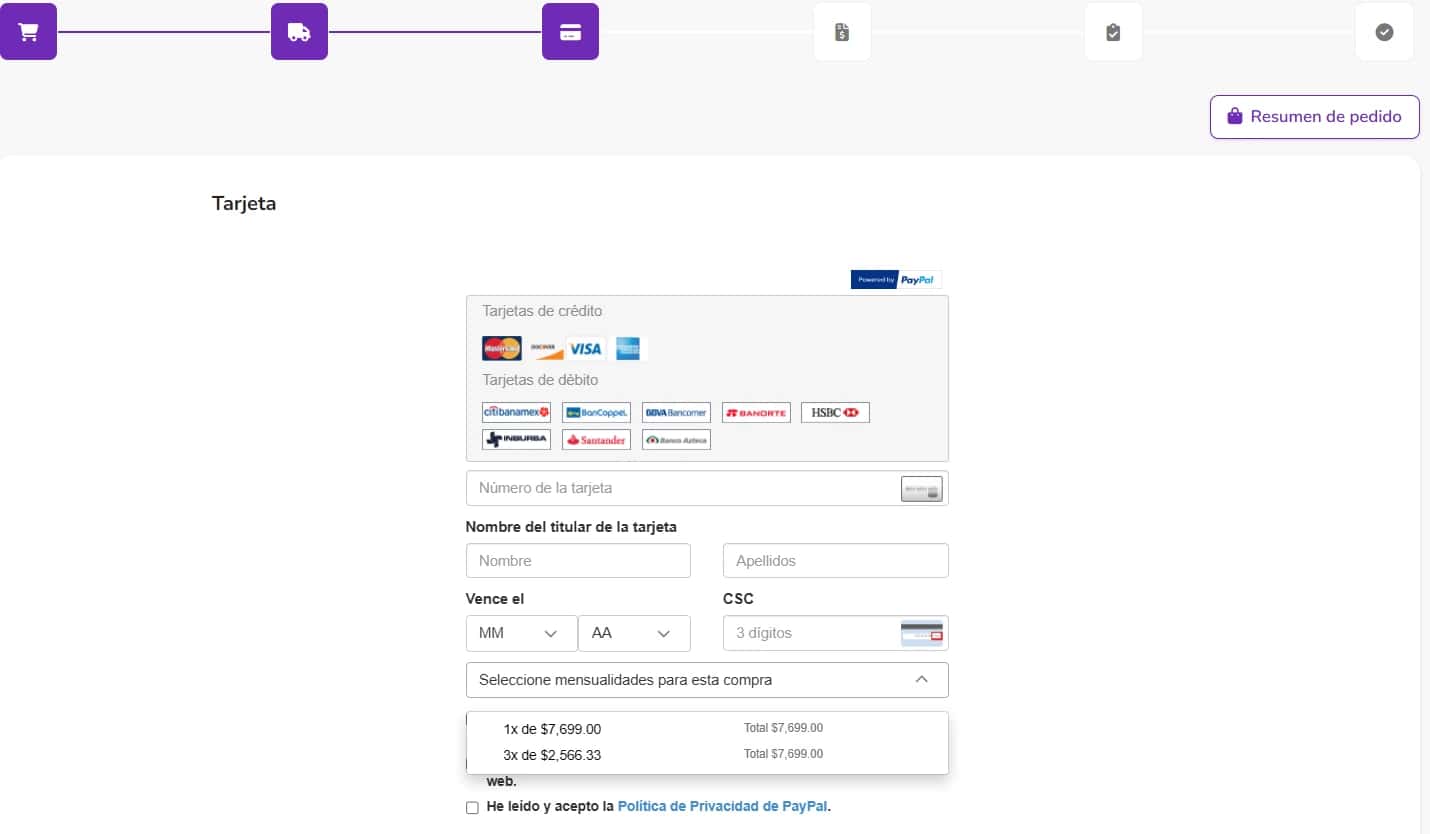The width and height of the screenshot is (1430, 834).
Task: Jump to the dollar invoice step
Action: (842, 31)
